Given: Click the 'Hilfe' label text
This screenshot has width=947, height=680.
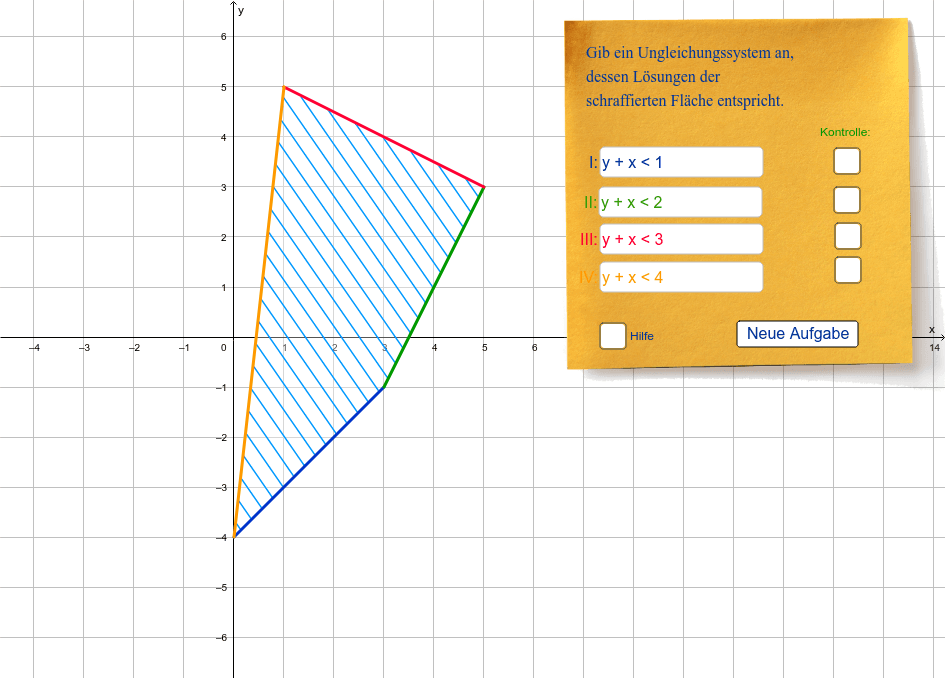Looking at the screenshot, I should [641, 336].
